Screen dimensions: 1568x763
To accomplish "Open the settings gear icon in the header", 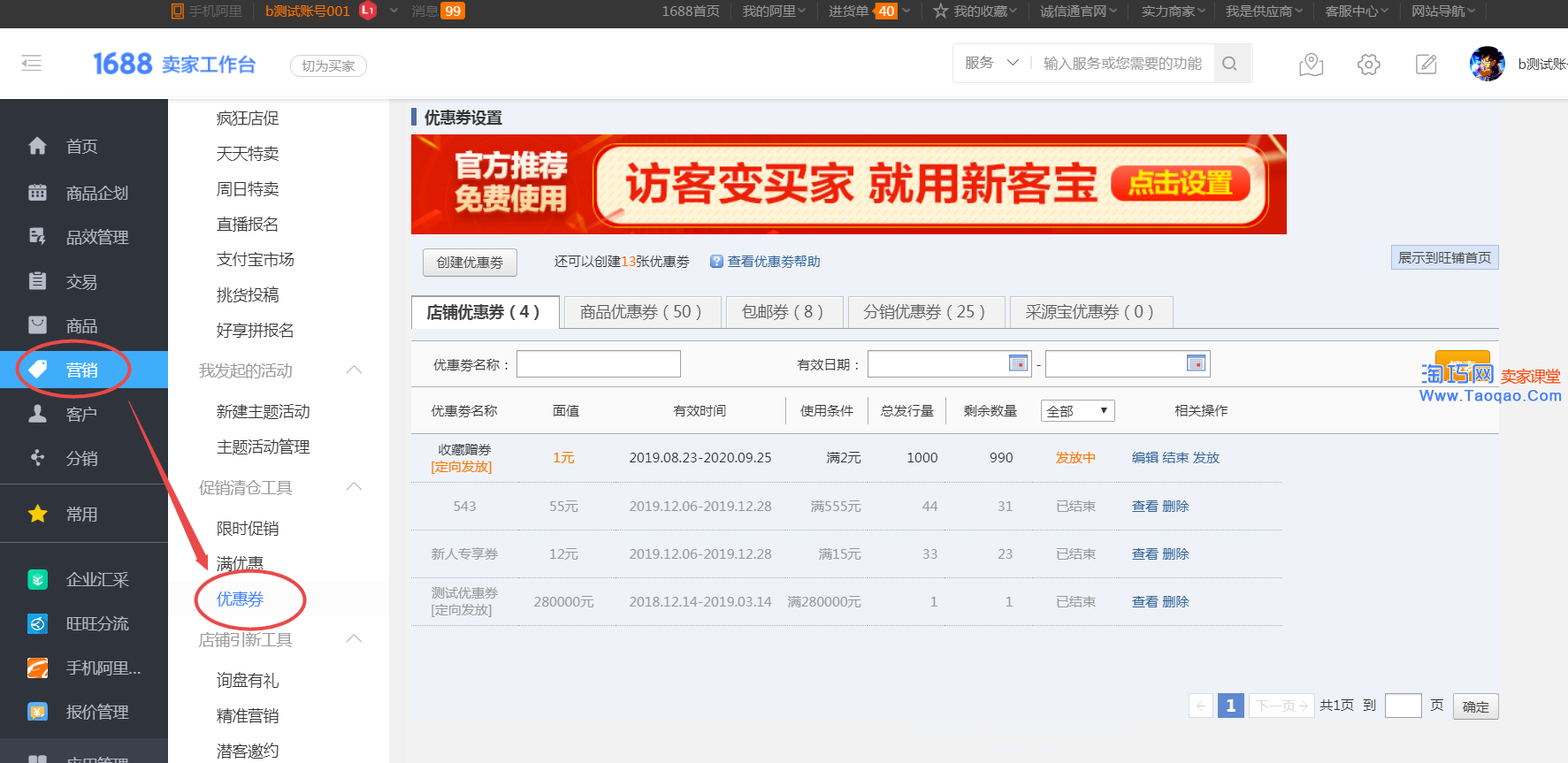I will pyautogui.click(x=1368, y=64).
